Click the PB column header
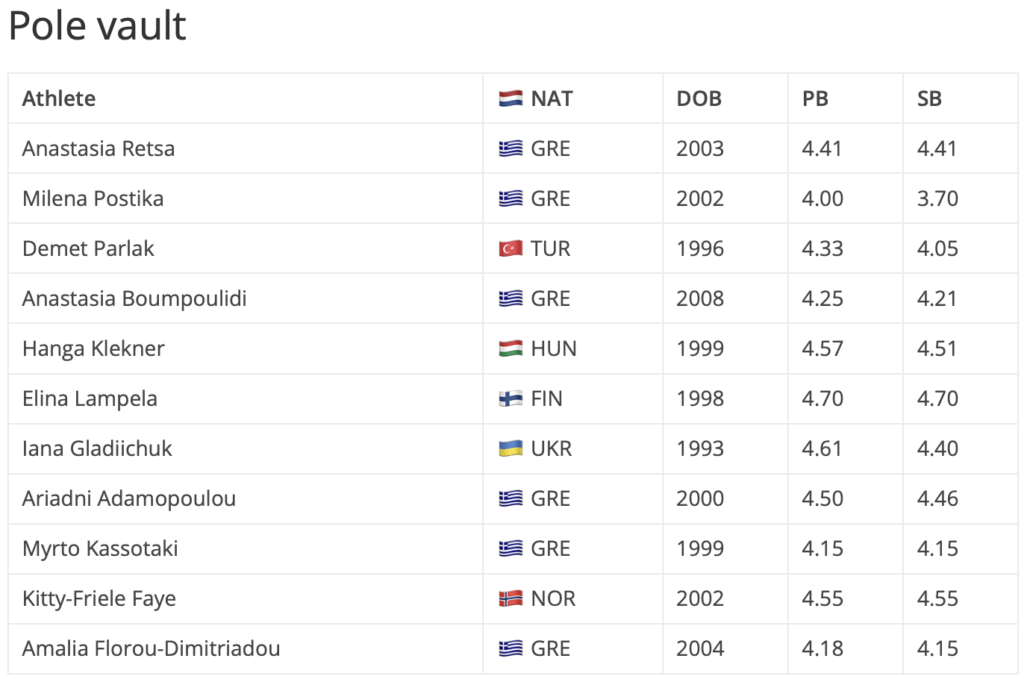 815,99
